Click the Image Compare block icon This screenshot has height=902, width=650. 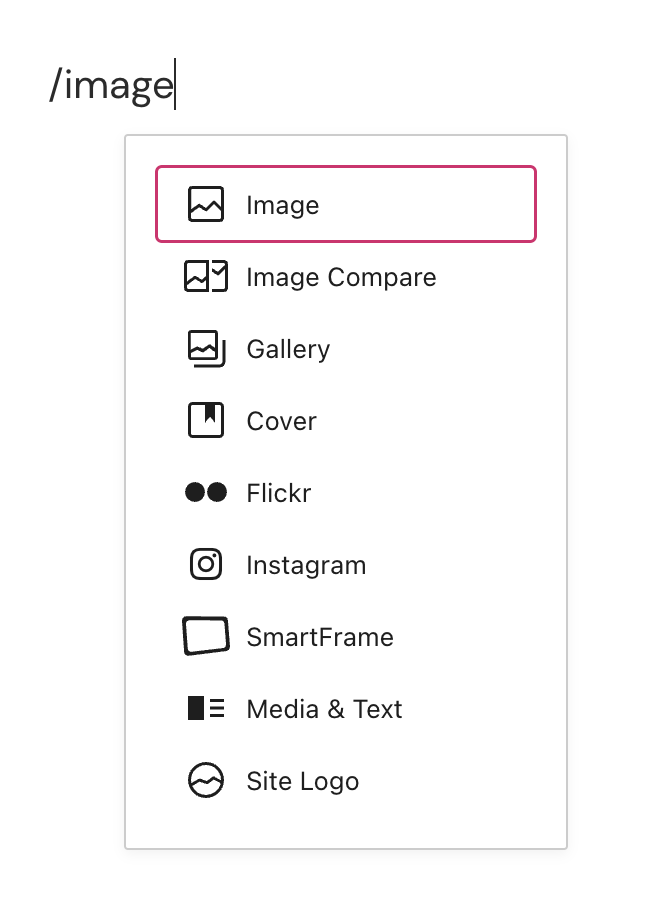coord(206,276)
